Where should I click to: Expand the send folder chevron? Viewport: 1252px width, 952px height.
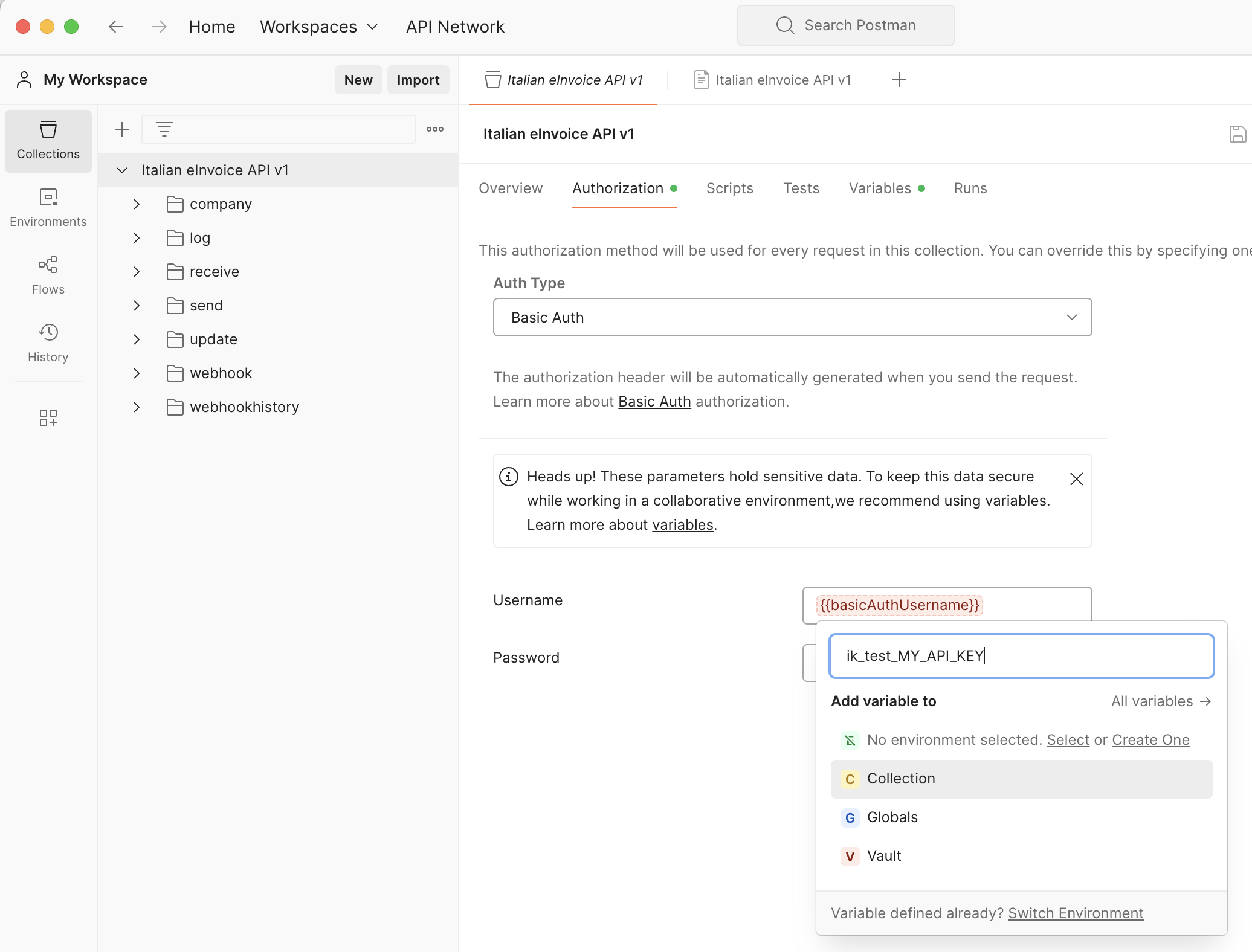click(x=137, y=306)
